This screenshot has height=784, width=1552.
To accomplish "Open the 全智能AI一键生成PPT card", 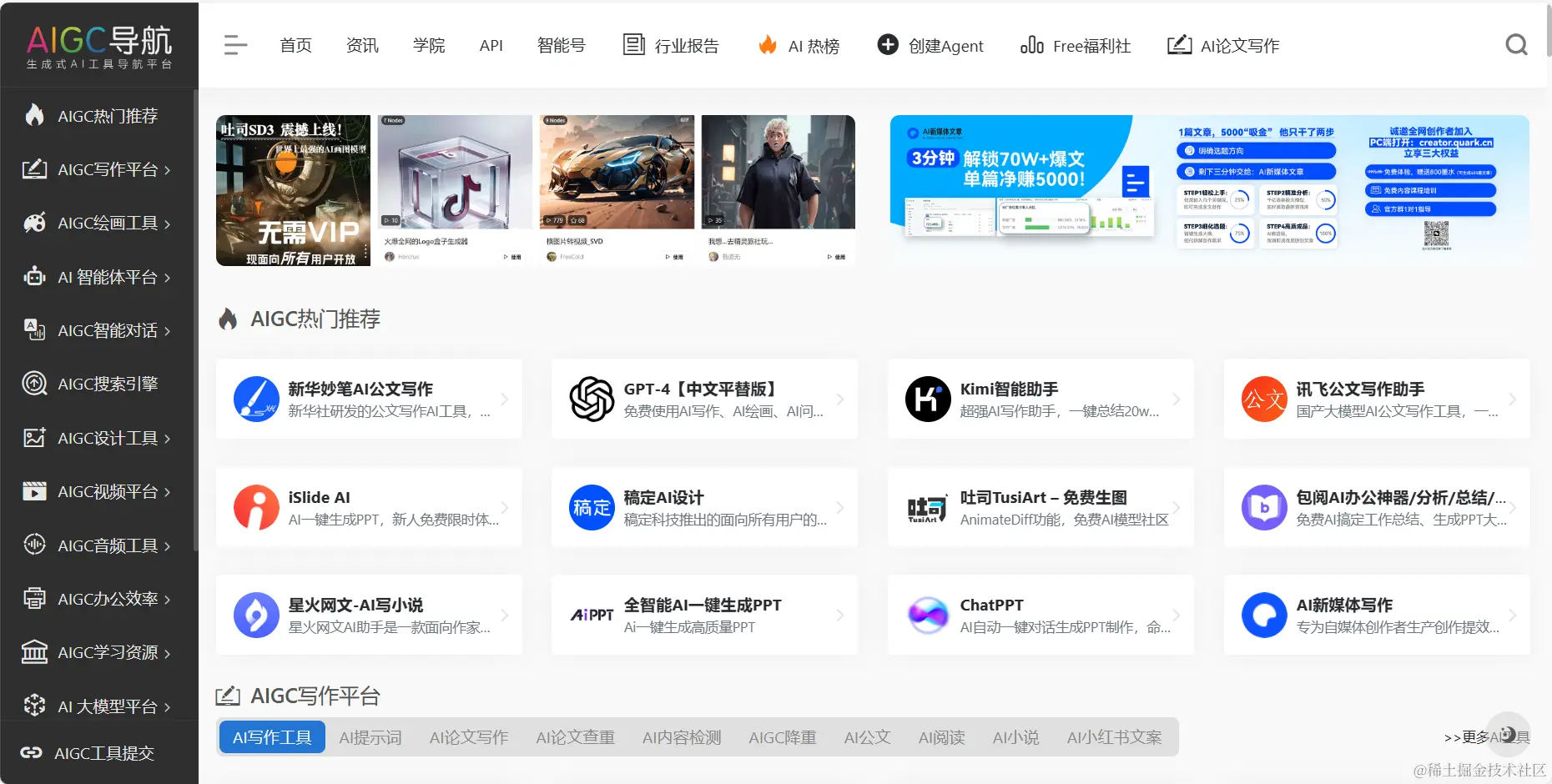I will pyautogui.click(x=704, y=615).
